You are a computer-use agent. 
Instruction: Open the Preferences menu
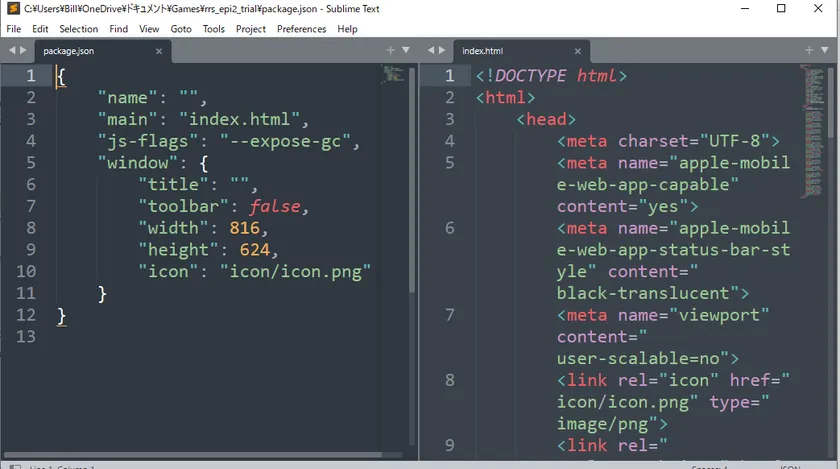pyautogui.click(x=301, y=29)
